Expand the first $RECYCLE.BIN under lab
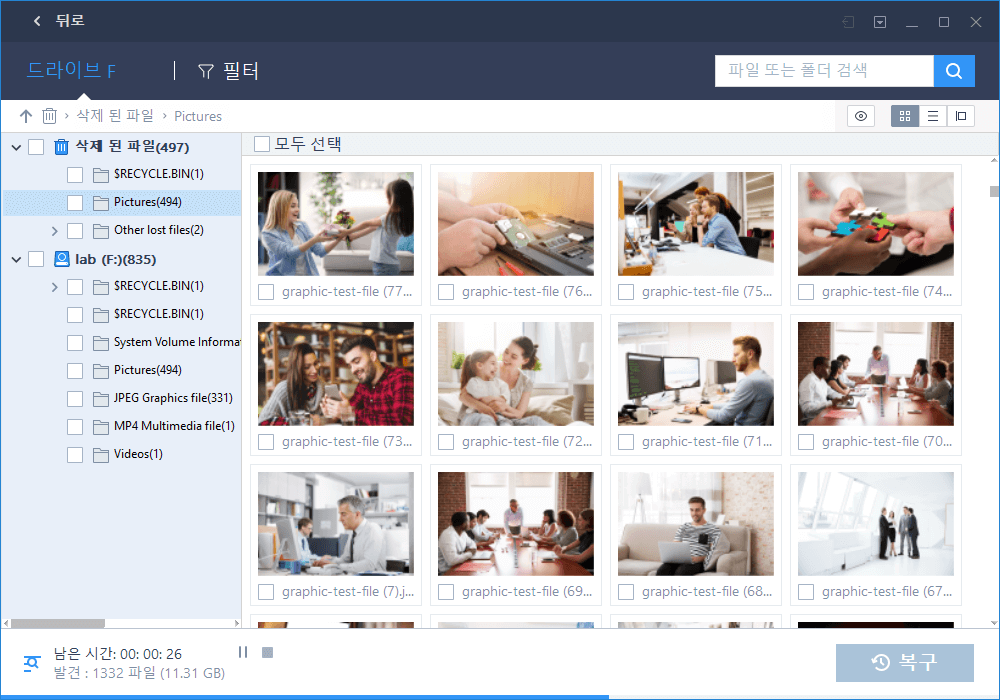 tap(54, 287)
